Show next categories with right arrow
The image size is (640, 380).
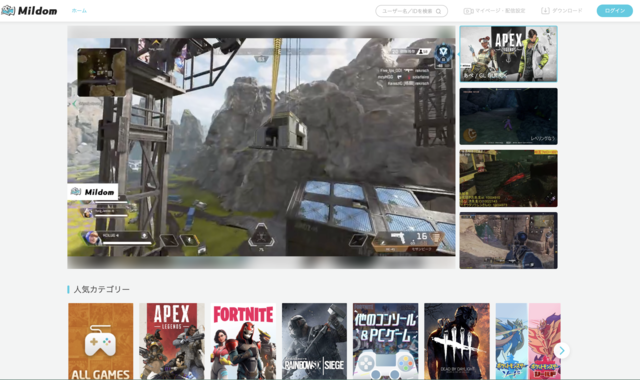(x=562, y=350)
